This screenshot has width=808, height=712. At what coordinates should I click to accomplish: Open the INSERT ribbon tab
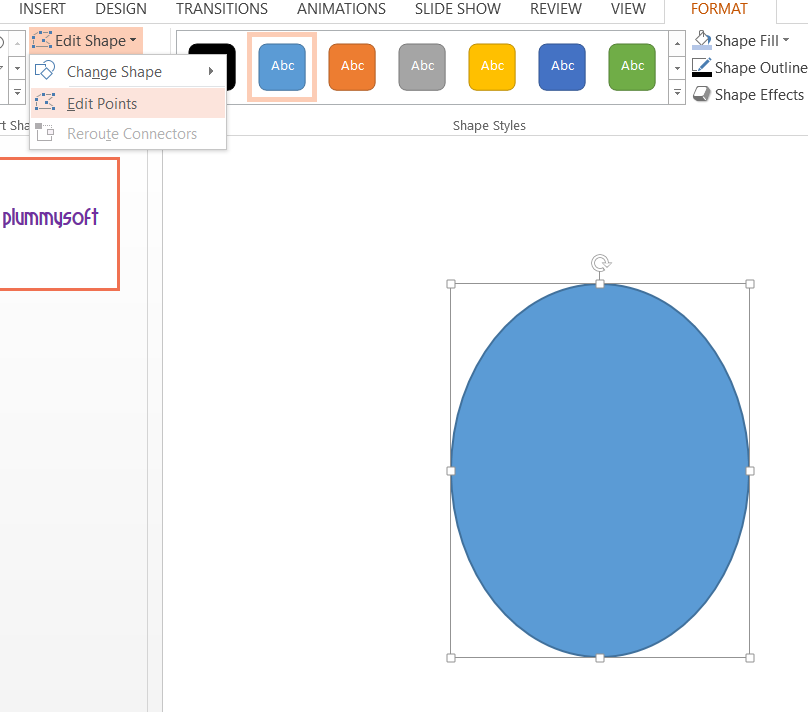pos(42,9)
